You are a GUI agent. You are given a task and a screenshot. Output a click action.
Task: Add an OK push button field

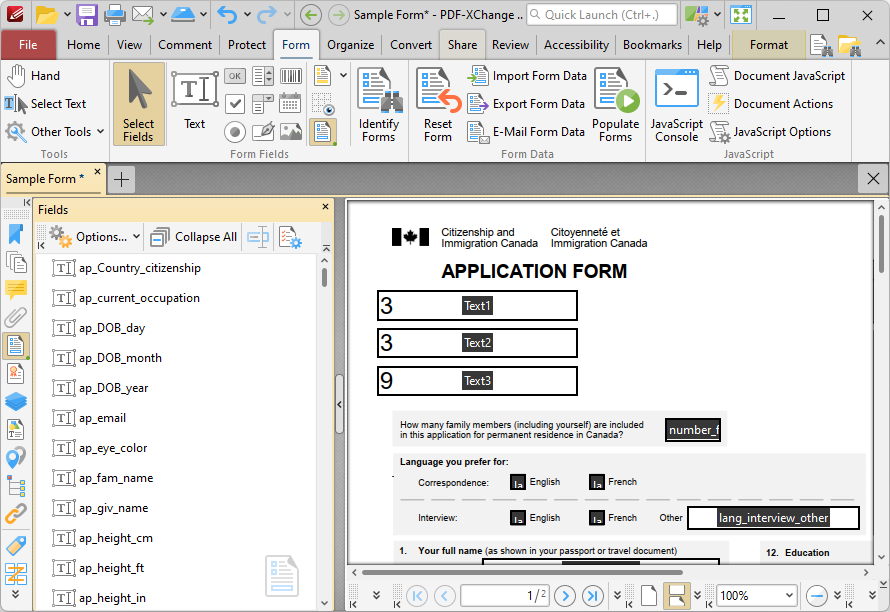[x=234, y=76]
